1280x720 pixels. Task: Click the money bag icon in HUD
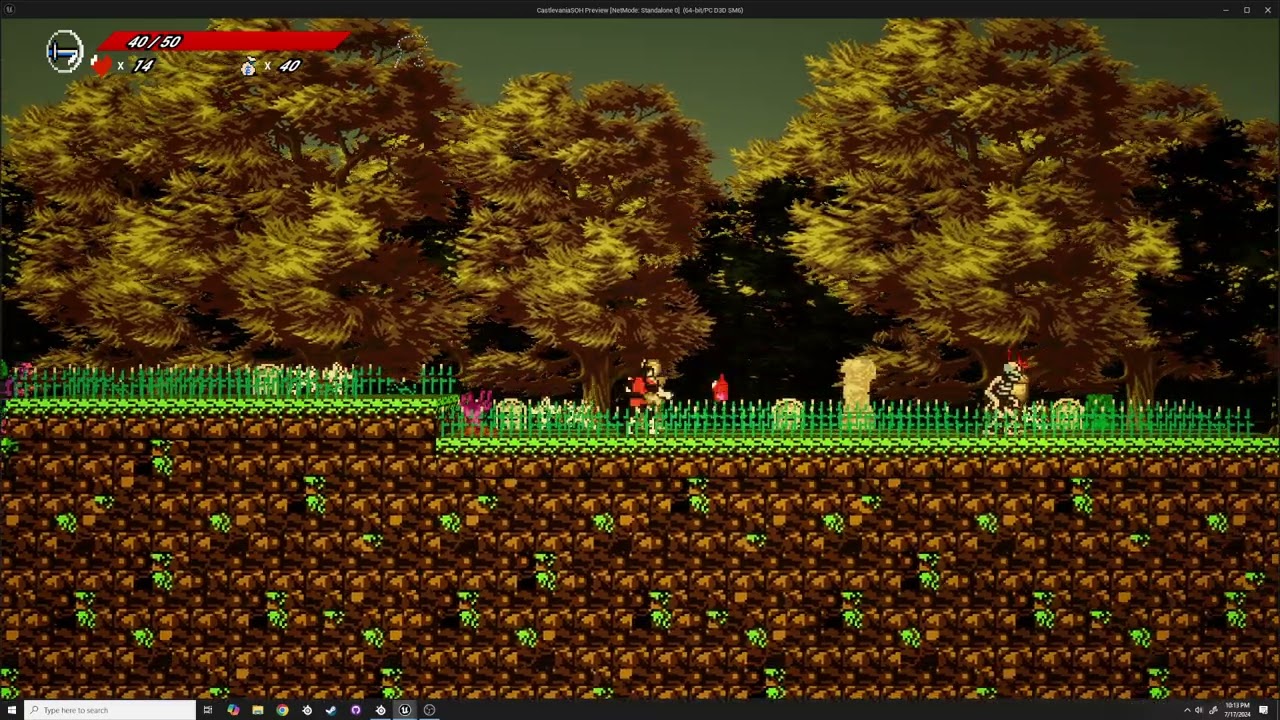(x=249, y=66)
